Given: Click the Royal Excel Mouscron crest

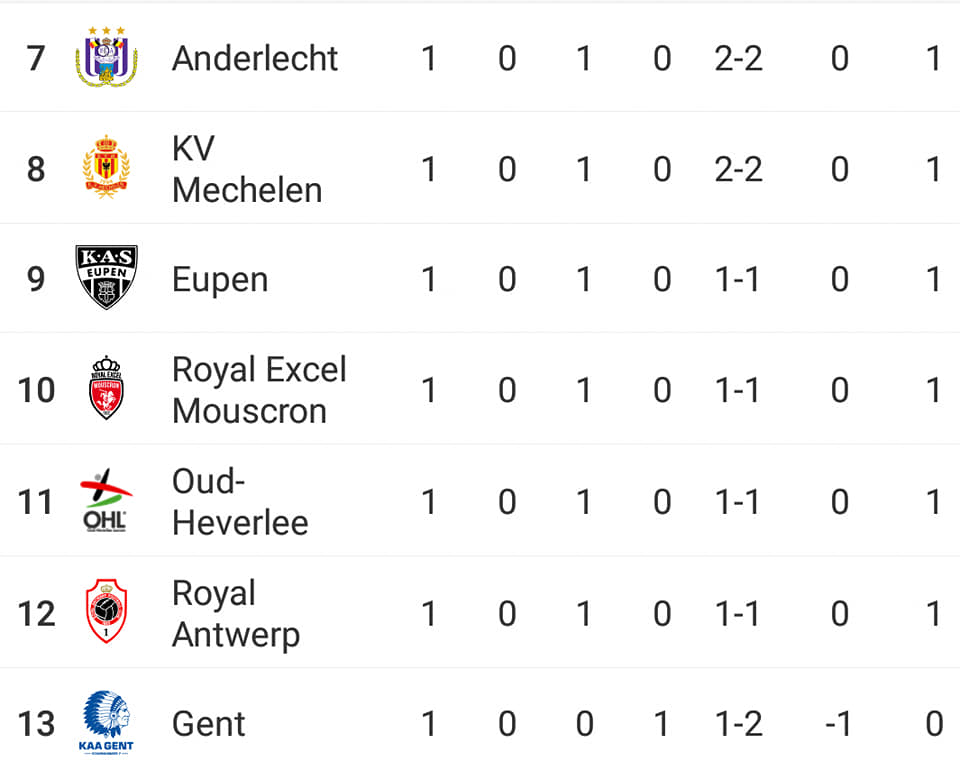Looking at the screenshot, I should pyautogui.click(x=107, y=387).
